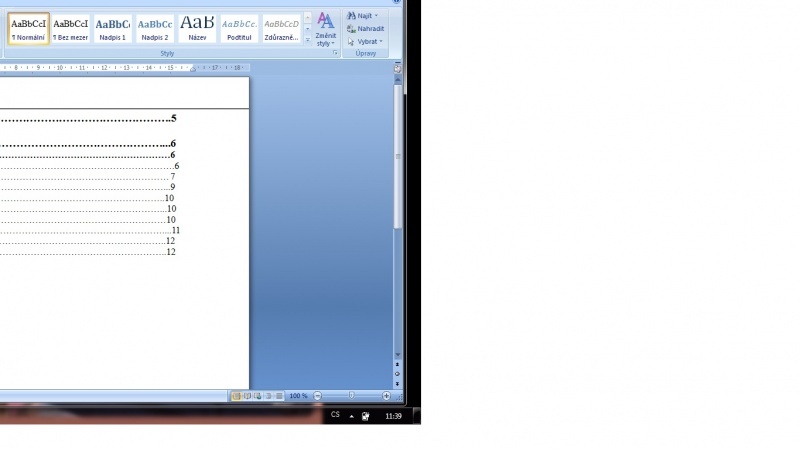The height and width of the screenshot is (449, 800).
Task: Apply the Nadpis 1 style
Action: click(x=113, y=28)
